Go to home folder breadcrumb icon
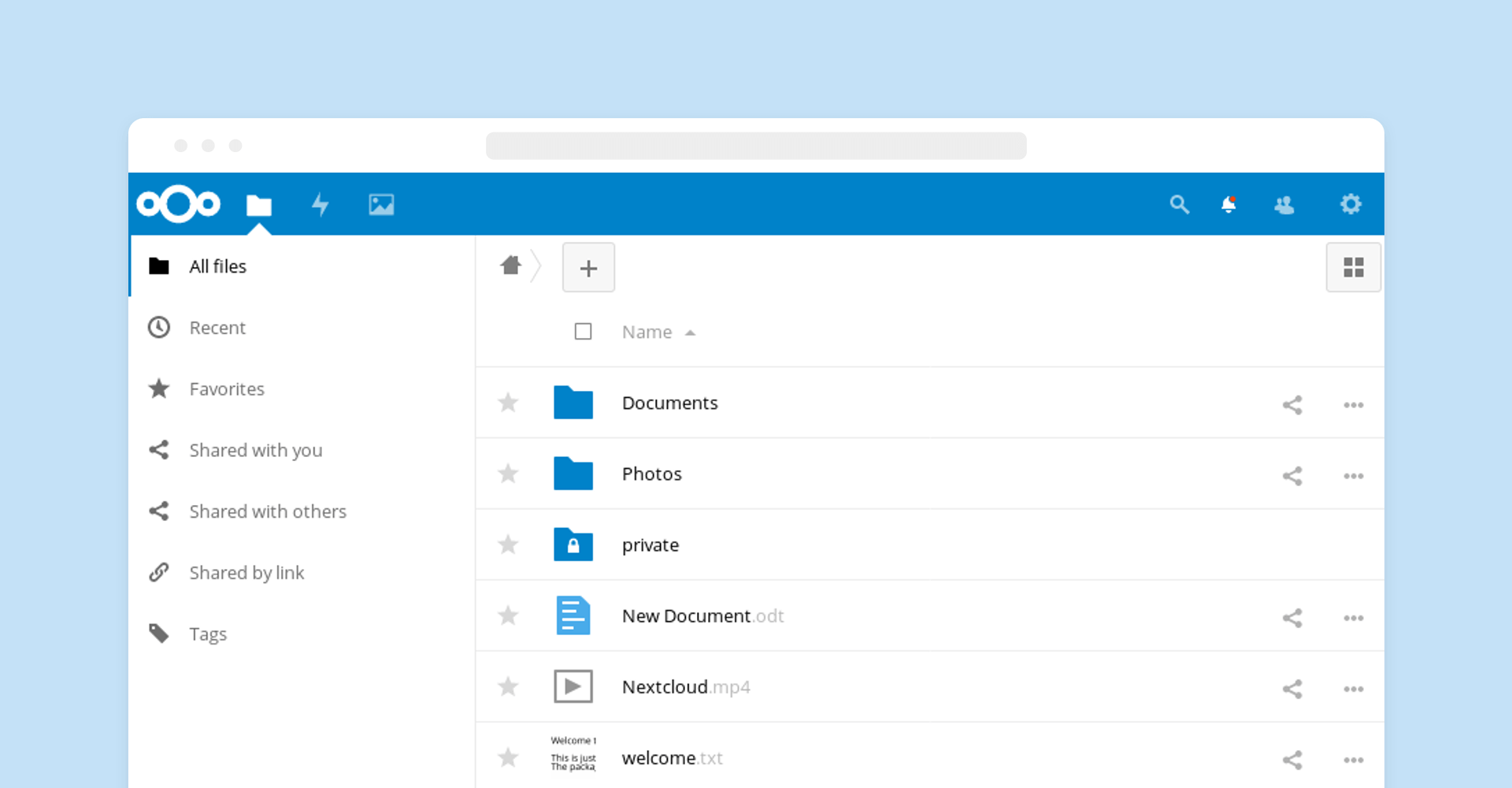This screenshot has width=1512, height=788. point(511,266)
